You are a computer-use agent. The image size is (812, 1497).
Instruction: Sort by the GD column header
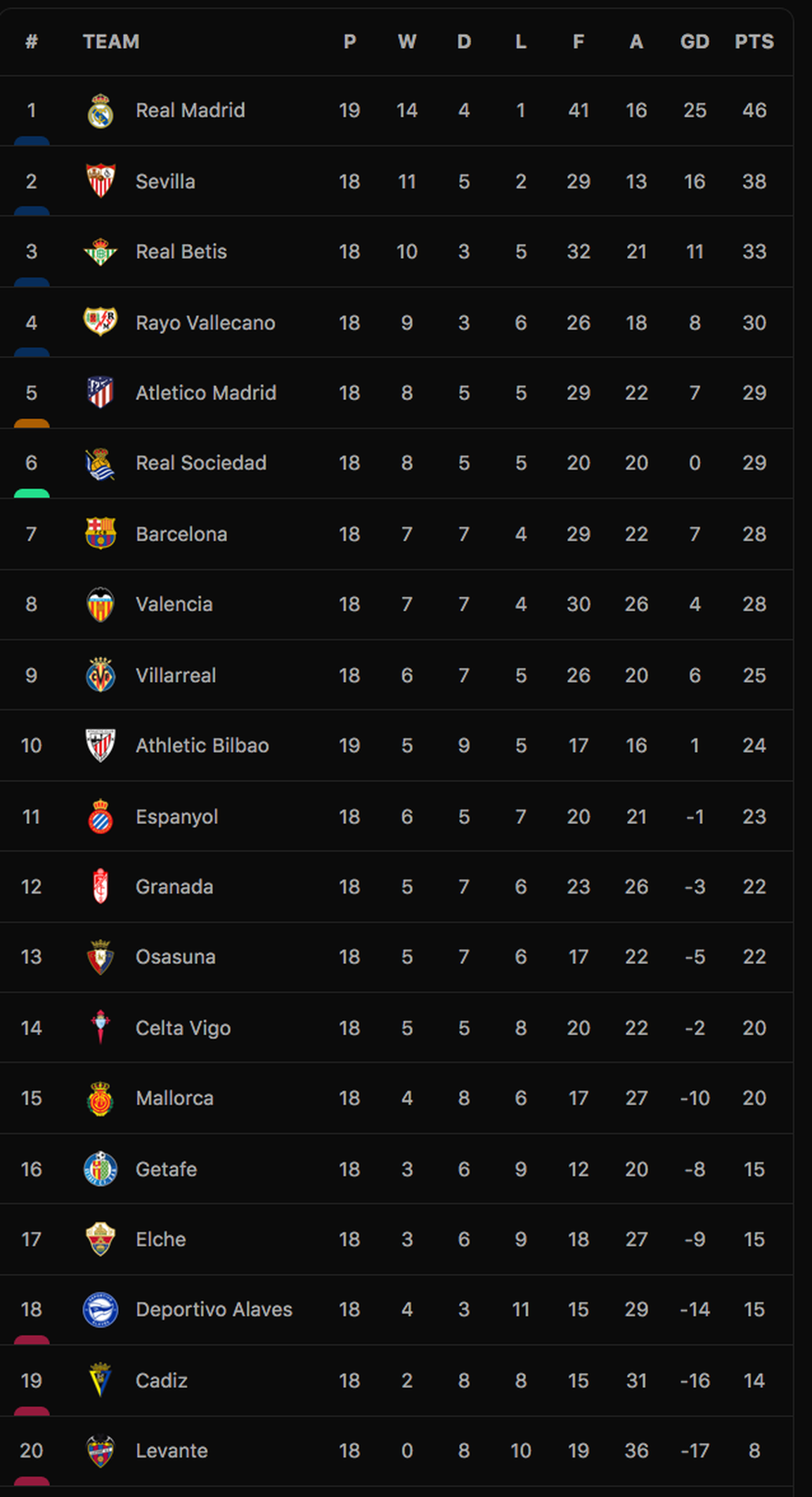(x=695, y=42)
